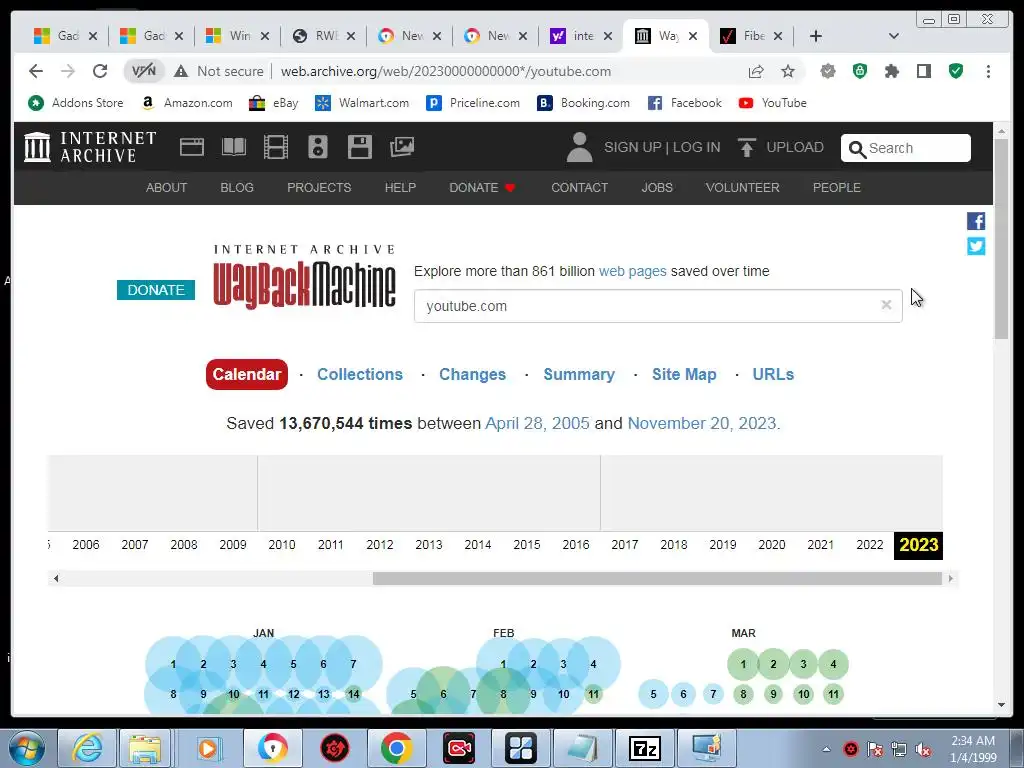Bookmark this page with star icon
Screen dimensions: 1024x768
(788, 71)
